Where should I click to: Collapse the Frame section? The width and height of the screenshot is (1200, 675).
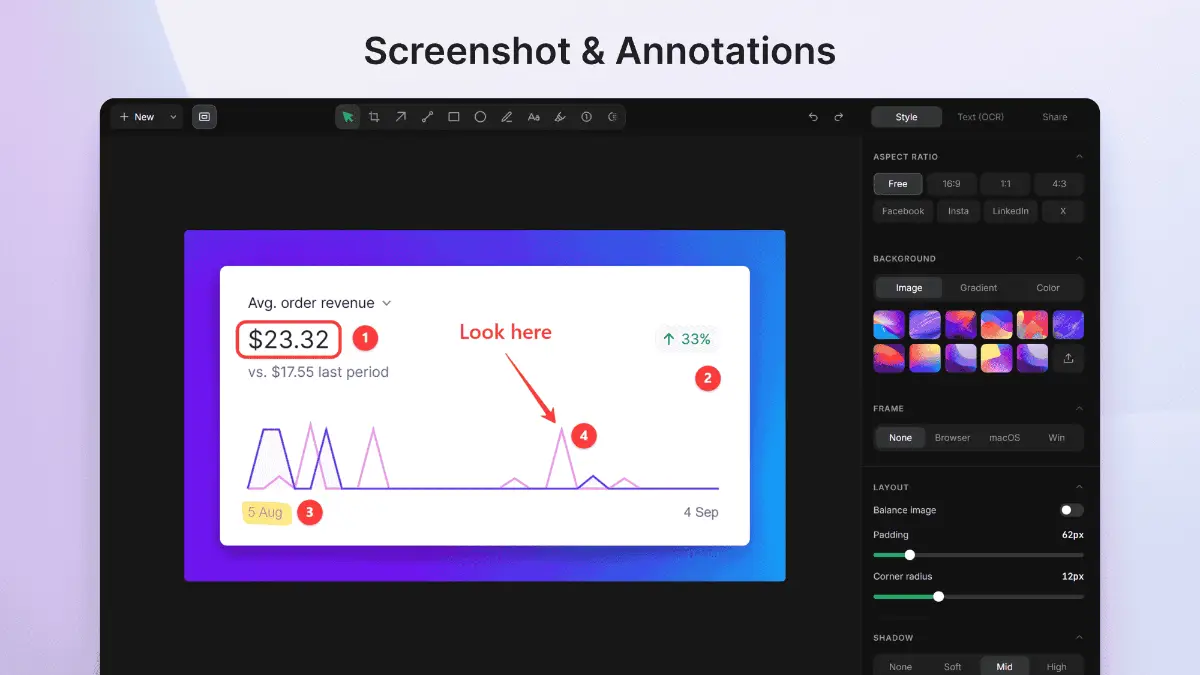click(1078, 408)
